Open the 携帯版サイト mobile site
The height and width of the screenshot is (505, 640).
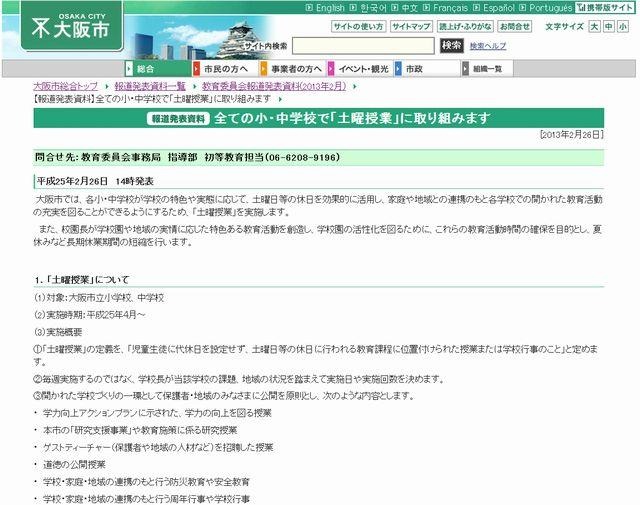point(607,8)
